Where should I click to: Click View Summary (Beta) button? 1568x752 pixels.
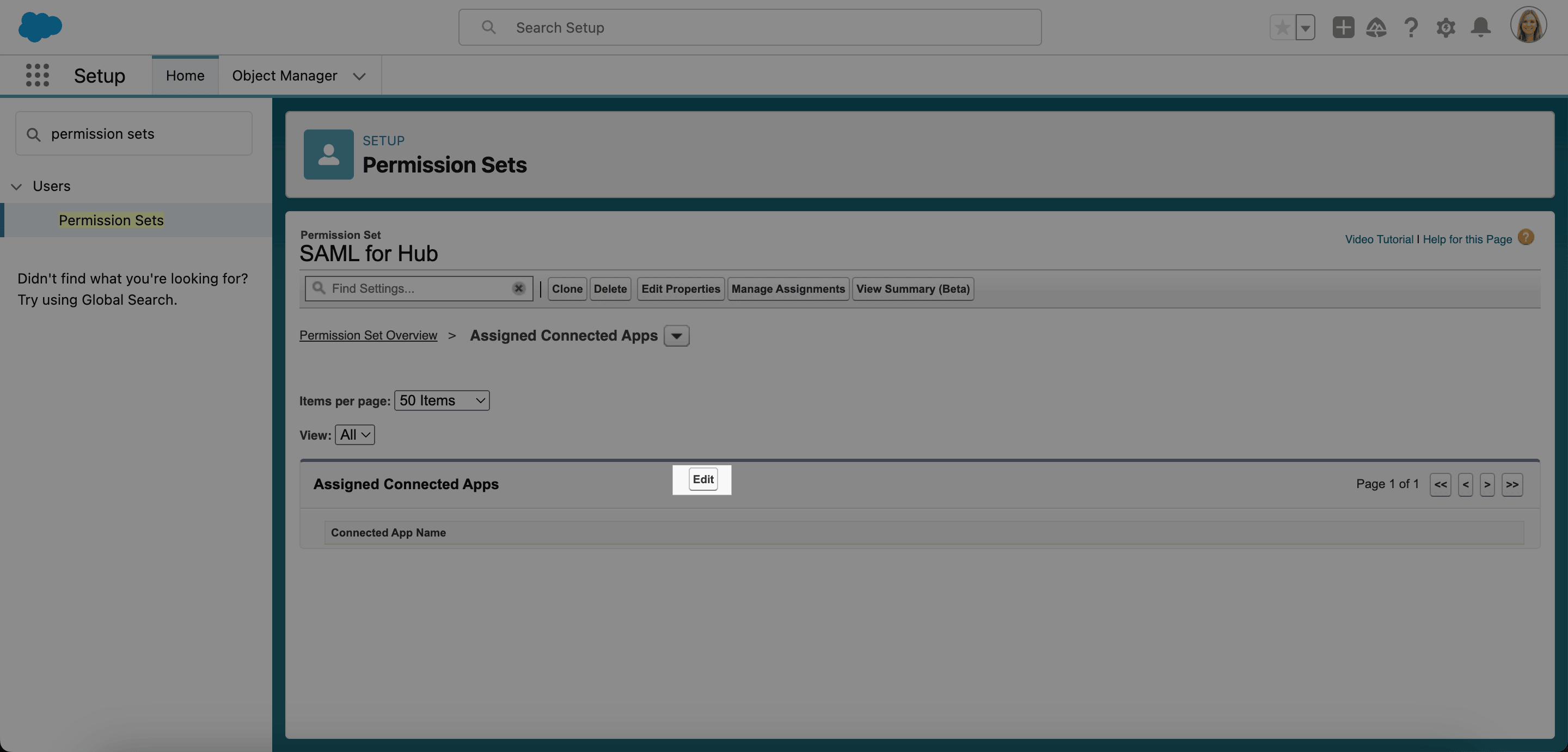[x=912, y=288]
